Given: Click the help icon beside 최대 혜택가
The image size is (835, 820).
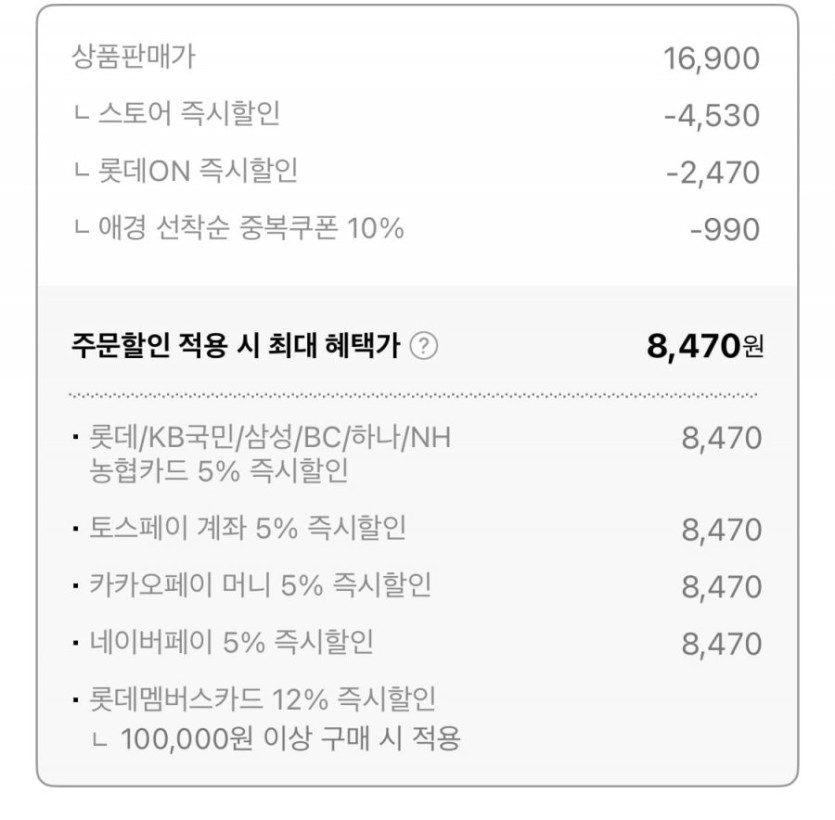Looking at the screenshot, I should click(425, 346).
